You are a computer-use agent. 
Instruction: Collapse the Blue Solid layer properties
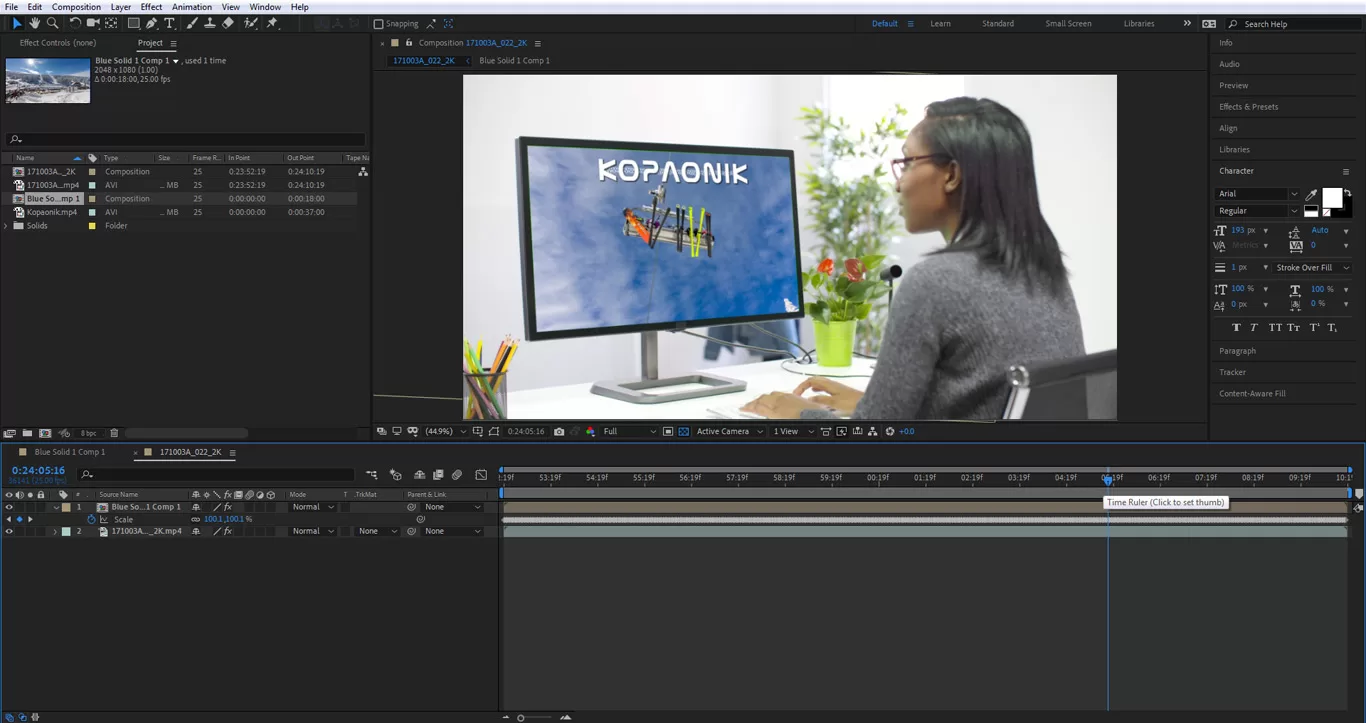click(57, 507)
